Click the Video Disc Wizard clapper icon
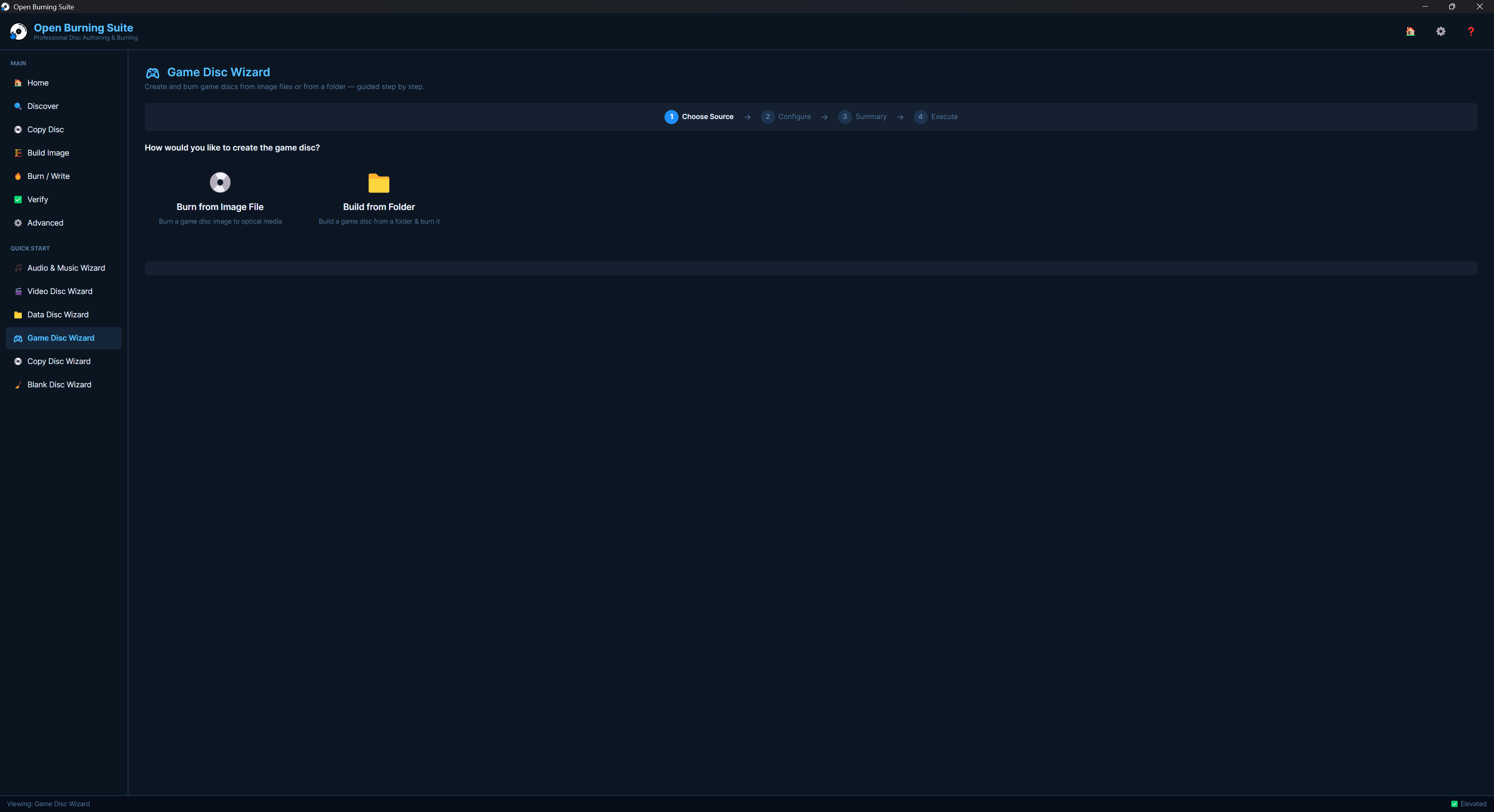This screenshot has width=1494, height=812. 18,292
